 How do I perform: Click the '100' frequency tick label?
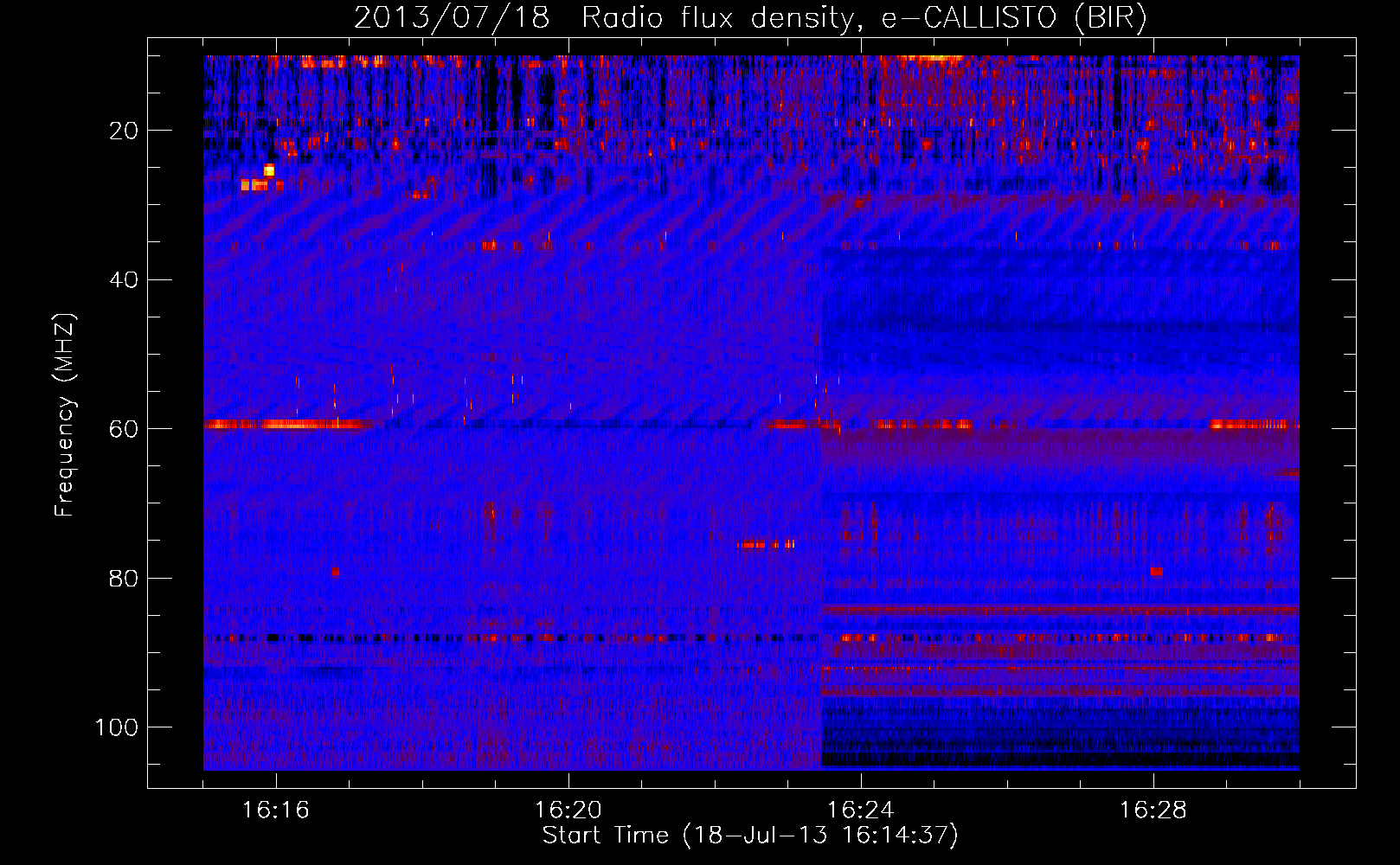[x=117, y=727]
